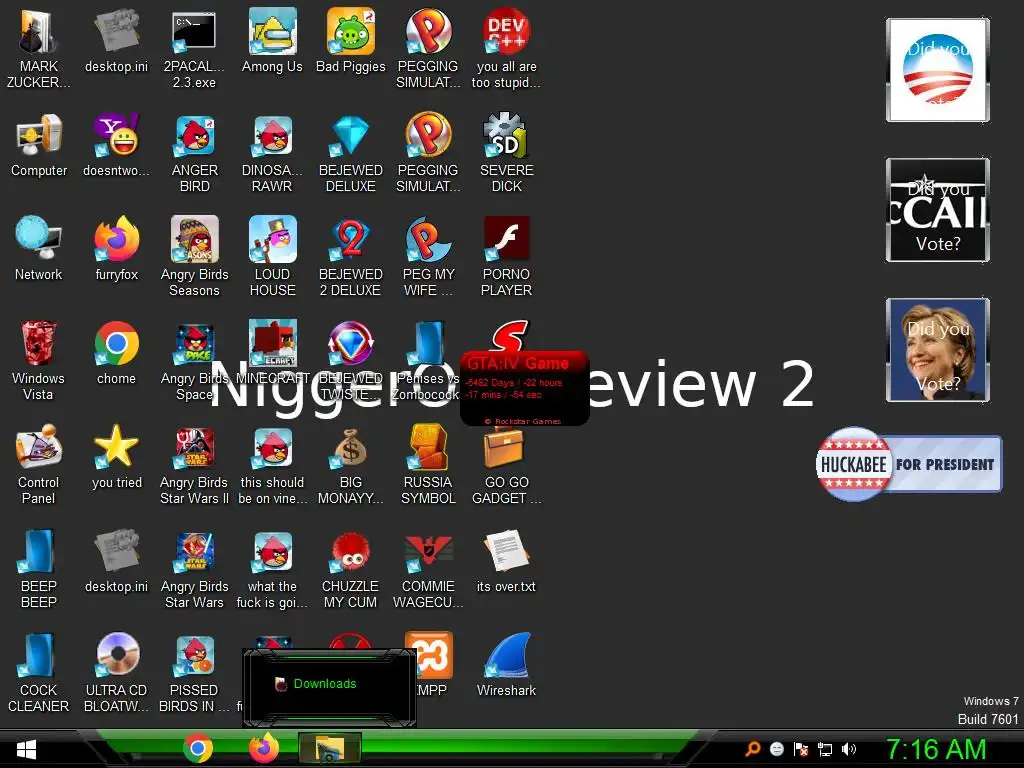
Task: Select the MINECRAFT desktop icon
Action: (272, 353)
